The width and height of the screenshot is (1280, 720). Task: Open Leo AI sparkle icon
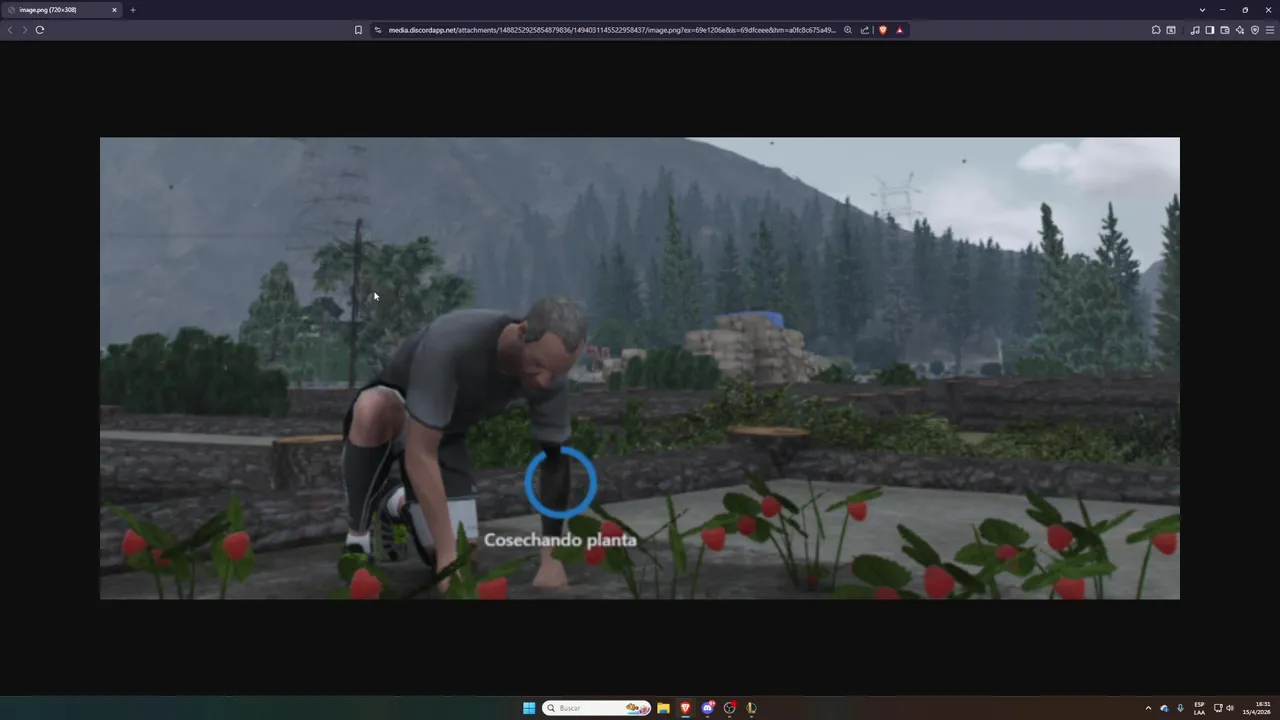(x=1240, y=30)
